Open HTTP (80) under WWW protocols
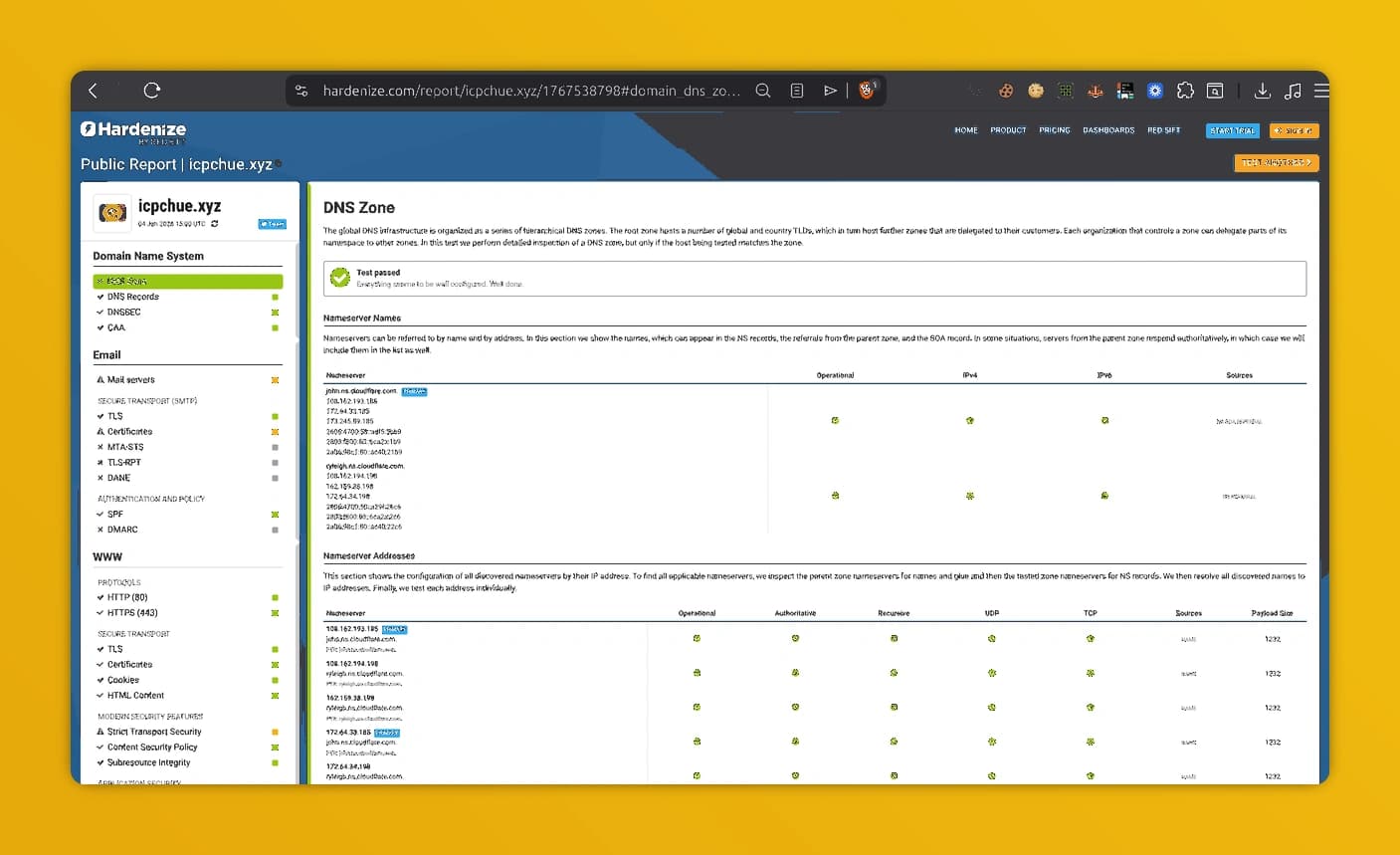The image size is (1400, 855). pyautogui.click(x=127, y=597)
